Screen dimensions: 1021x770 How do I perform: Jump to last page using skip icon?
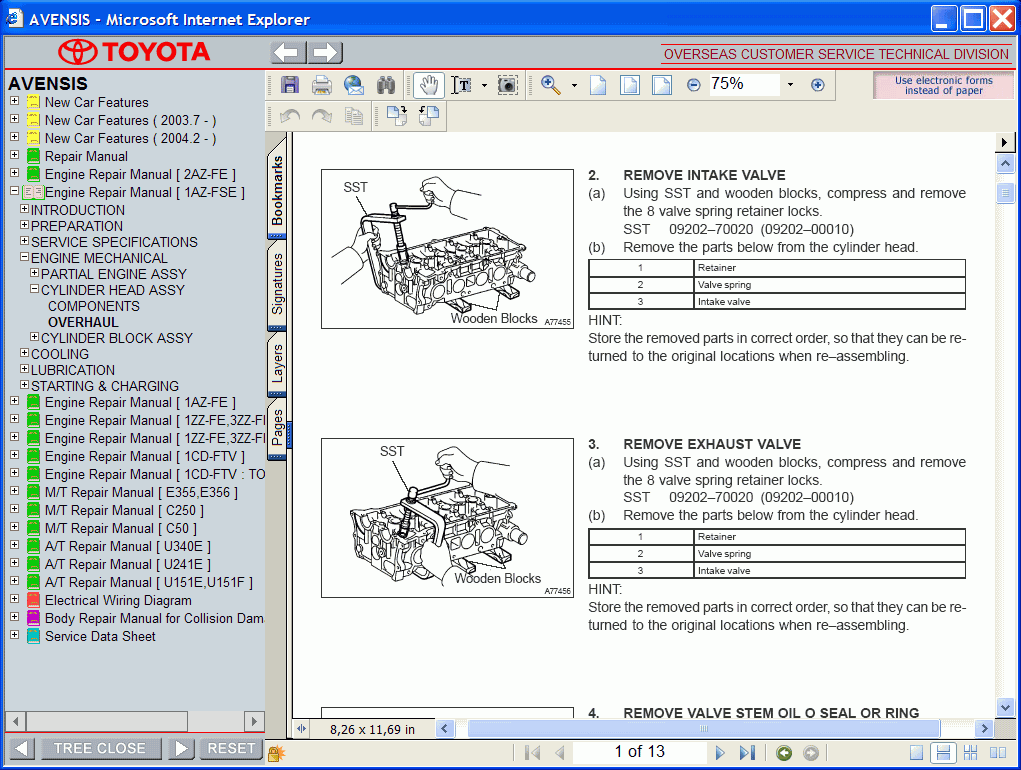click(745, 751)
